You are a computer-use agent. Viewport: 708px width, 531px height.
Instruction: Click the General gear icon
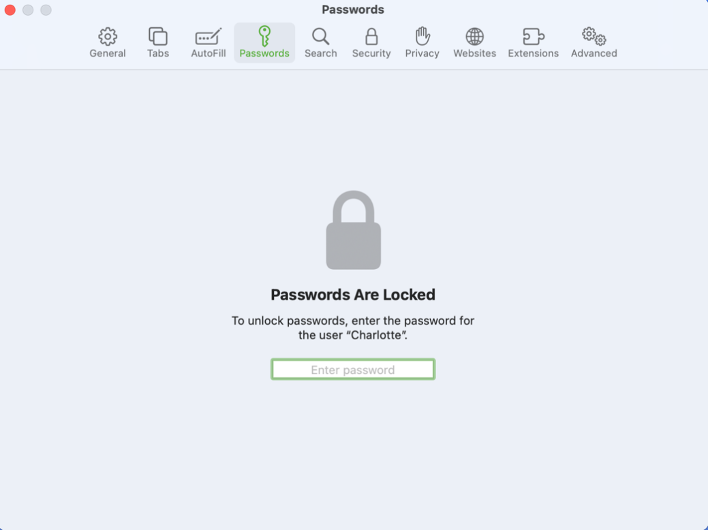(x=107, y=37)
